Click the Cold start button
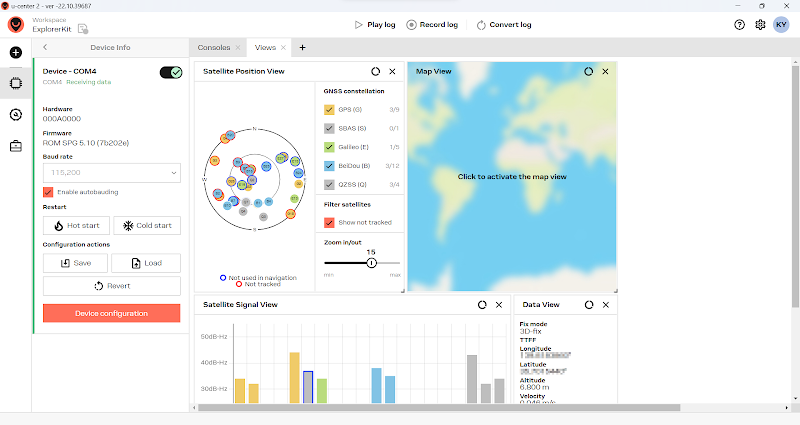Viewport: 800px width, 425px height. pos(147,226)
